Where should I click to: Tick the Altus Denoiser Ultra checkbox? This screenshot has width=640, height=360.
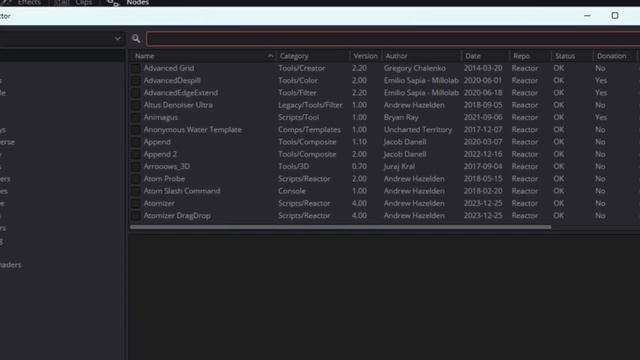click(x=136, y=105)
